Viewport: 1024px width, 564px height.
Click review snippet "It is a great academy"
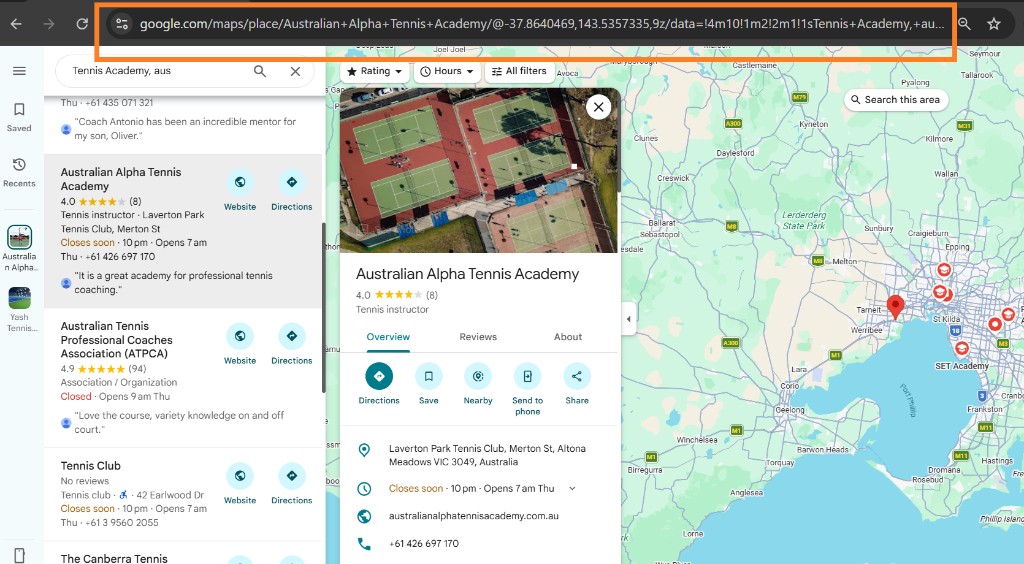point(173,283)
